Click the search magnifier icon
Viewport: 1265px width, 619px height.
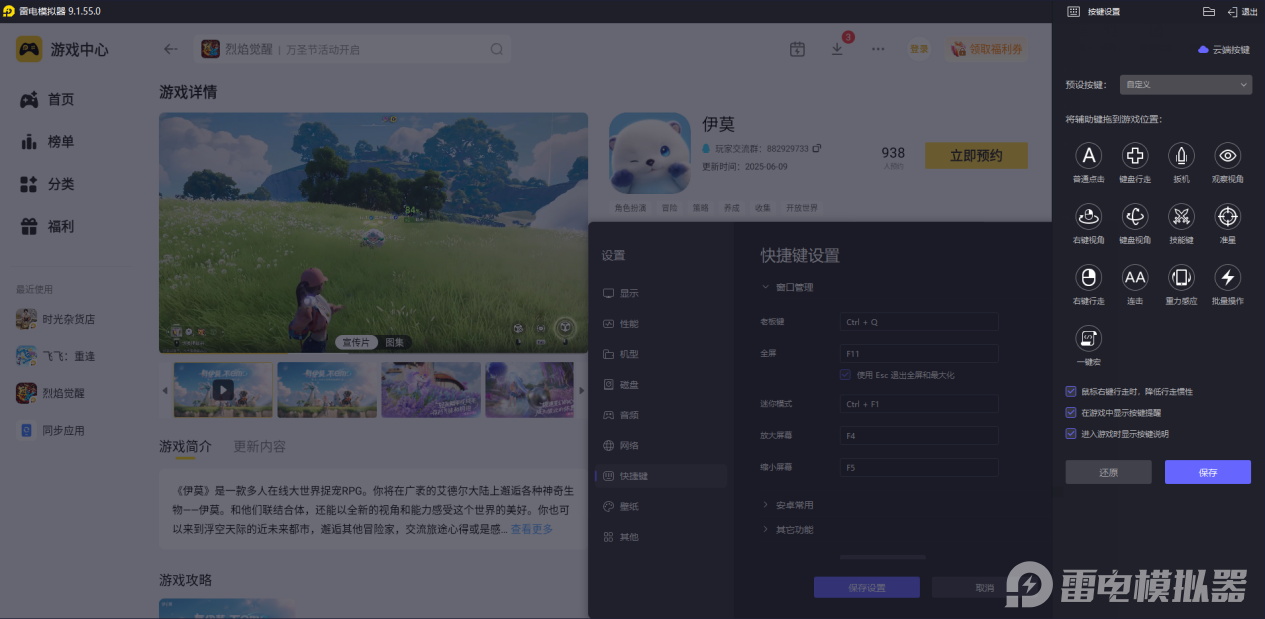(497, 49)
